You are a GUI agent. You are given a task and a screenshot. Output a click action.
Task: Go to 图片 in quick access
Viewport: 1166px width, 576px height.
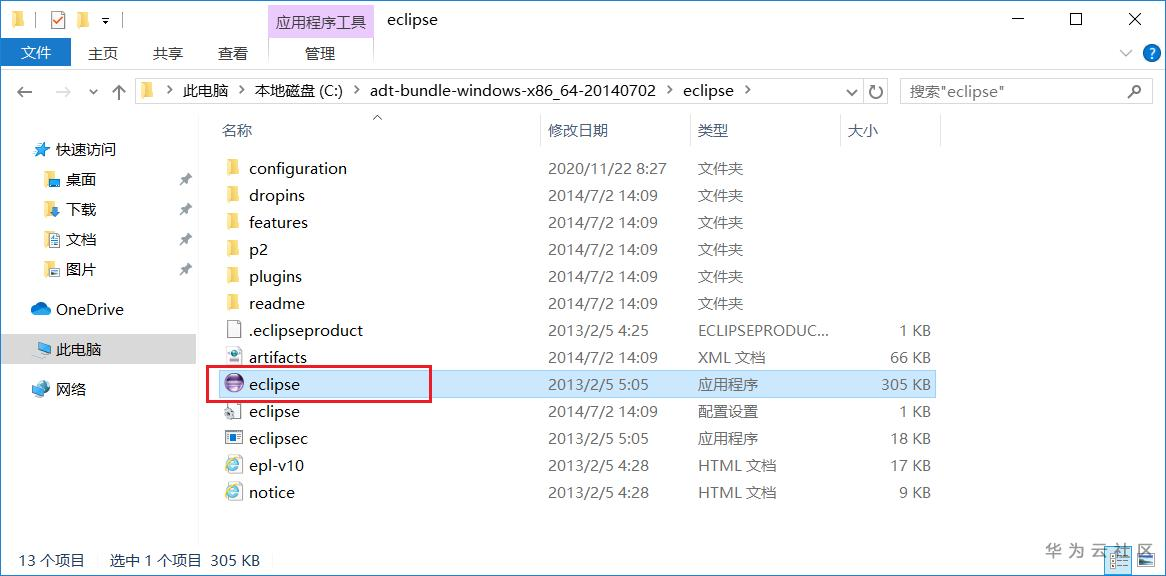click(70, 269)
